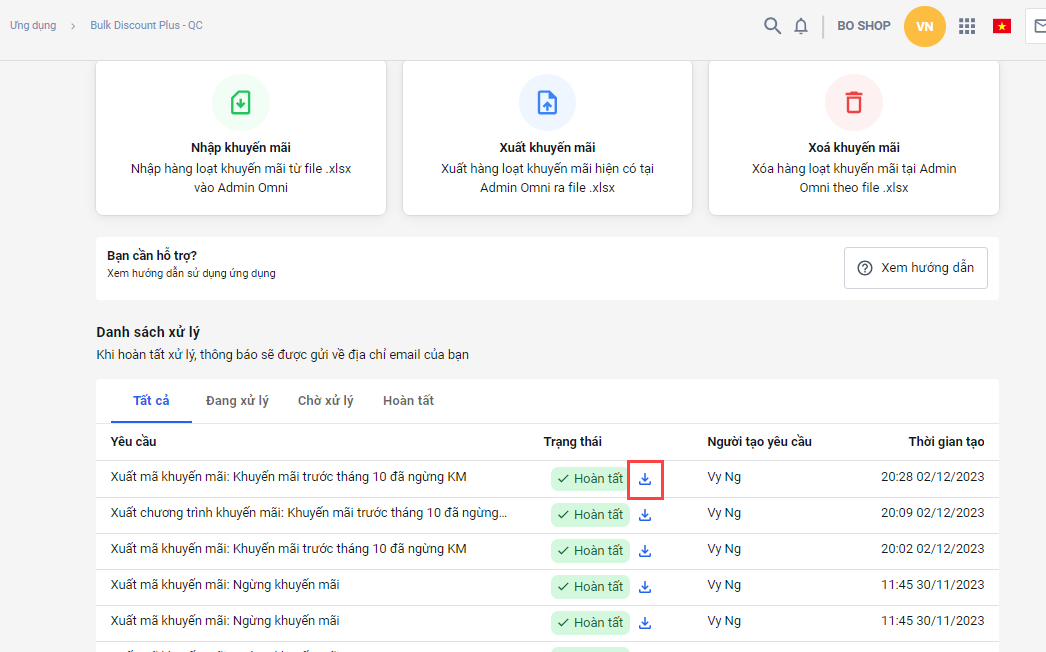Download the 20:09 02/12/2023 export file
This screenshot has height=652, width=1046.
(645, 515)
